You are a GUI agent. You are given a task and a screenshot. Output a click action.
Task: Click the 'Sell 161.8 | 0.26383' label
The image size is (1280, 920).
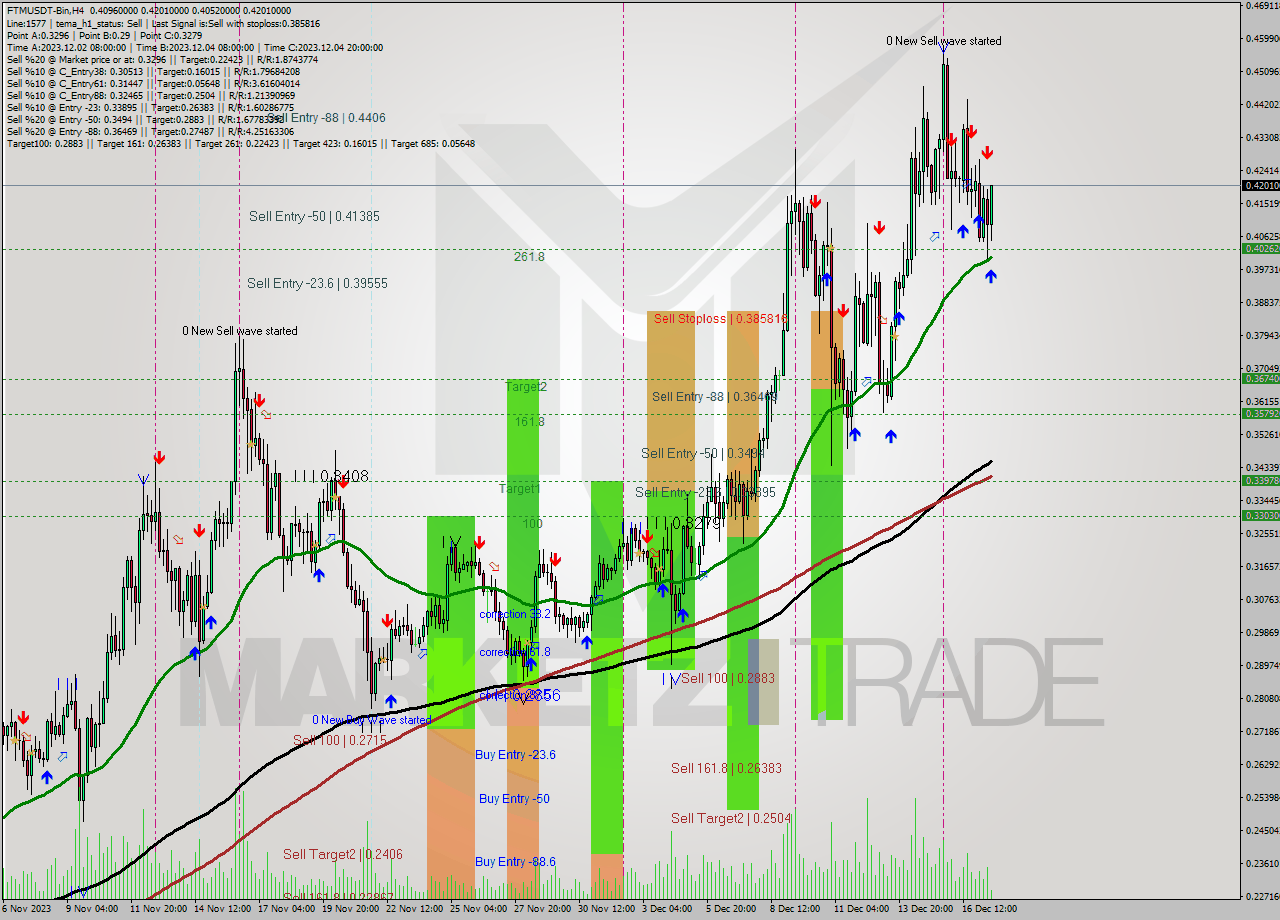click(726, 768)
